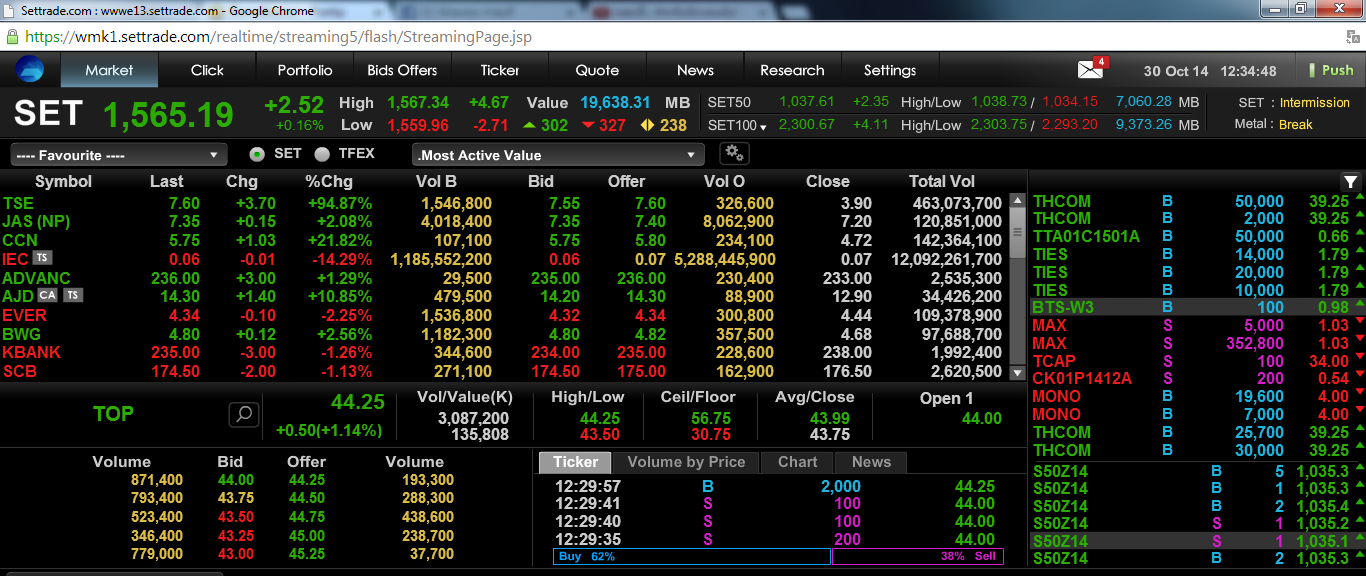This screenshot has height=576, width=1366.
Task: Open the SET100 index dropdown arrow
Action: (763, 126)
